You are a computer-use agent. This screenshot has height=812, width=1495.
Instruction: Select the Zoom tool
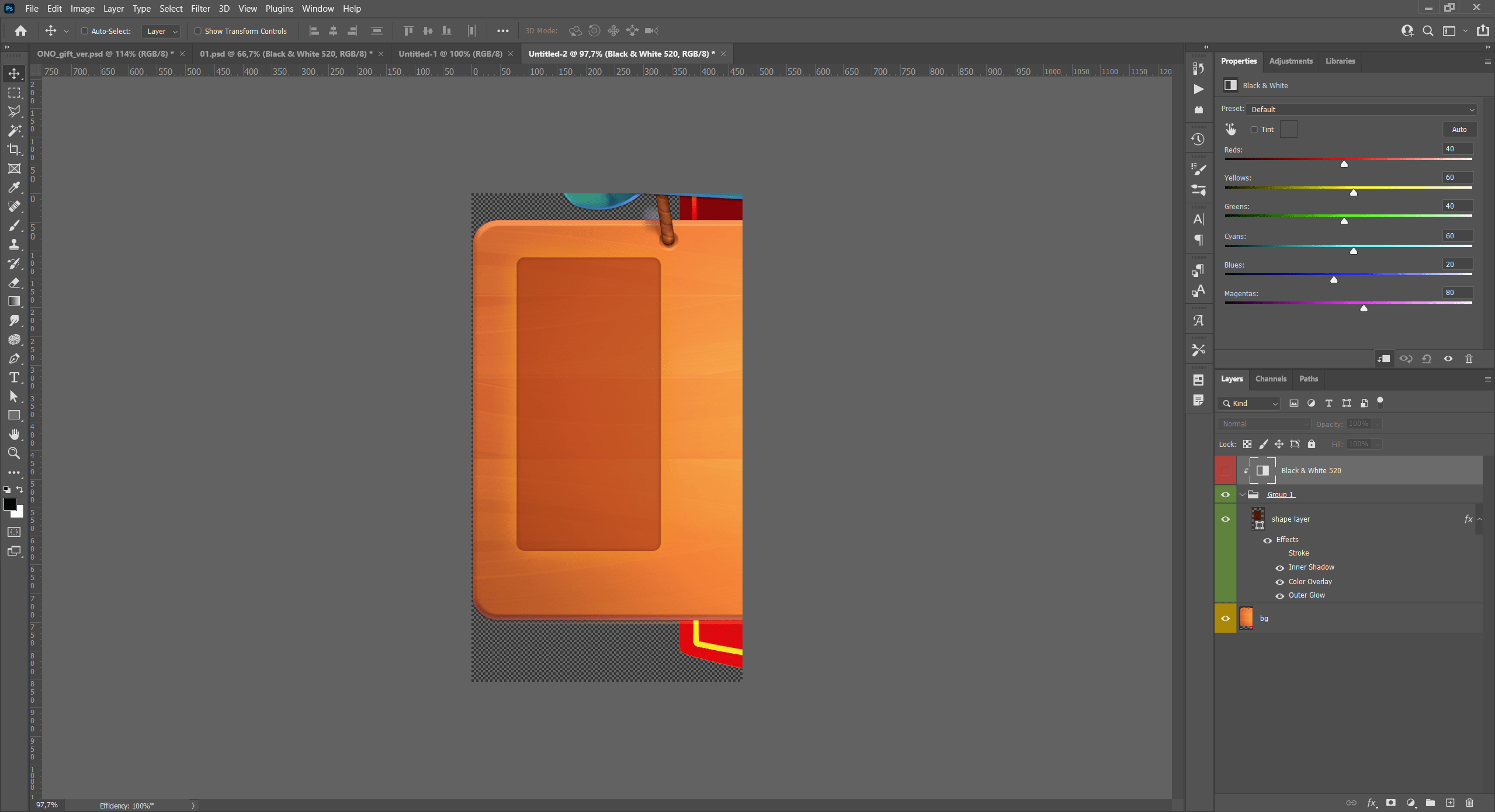pos(14,453)
